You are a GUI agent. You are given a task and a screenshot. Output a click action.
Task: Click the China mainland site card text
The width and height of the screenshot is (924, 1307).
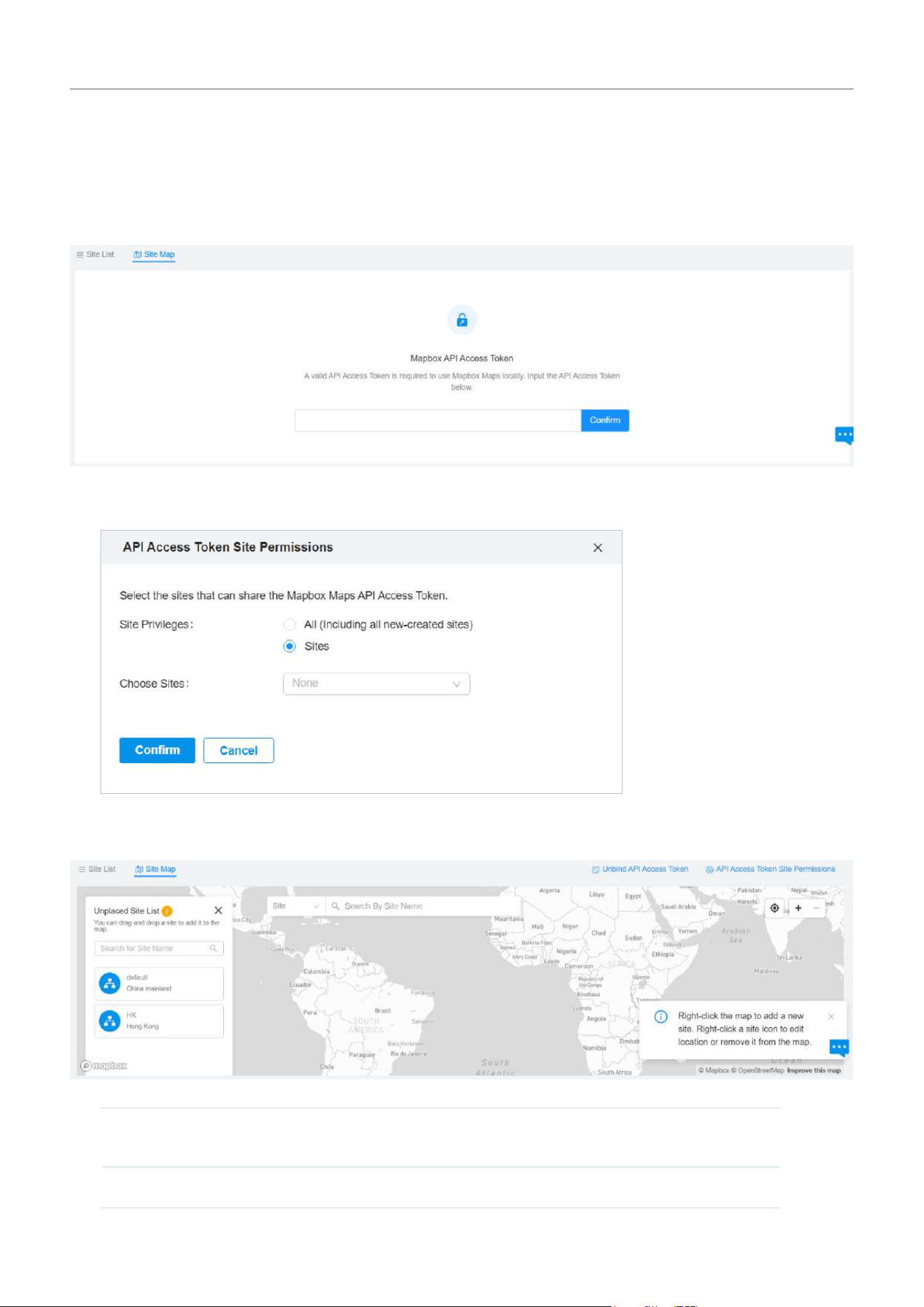pos(149,989)
